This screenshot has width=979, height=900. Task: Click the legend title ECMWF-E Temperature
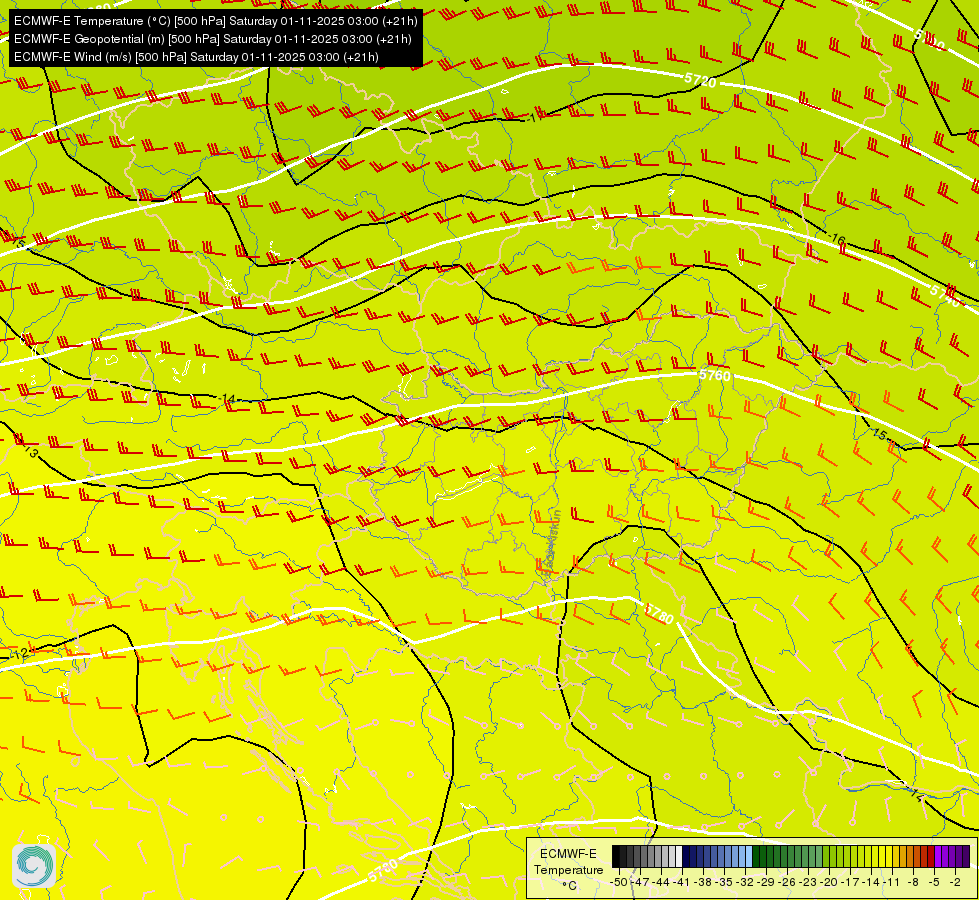pos(568,862)
